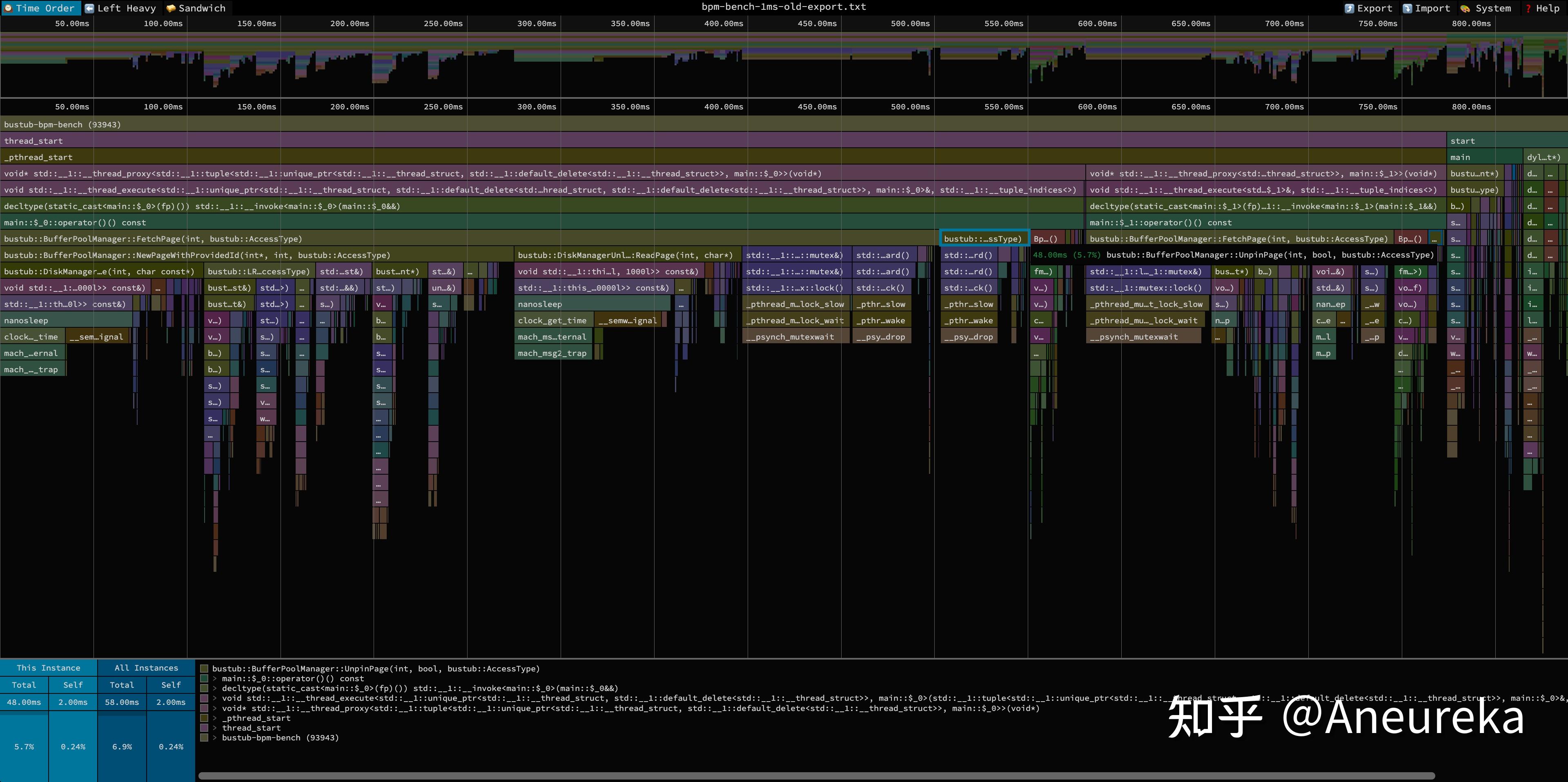Image resolution: width=1568 pixels, height=782 pixels.
Task: Click the Export arrow icon
Action: pos(1350,9)
